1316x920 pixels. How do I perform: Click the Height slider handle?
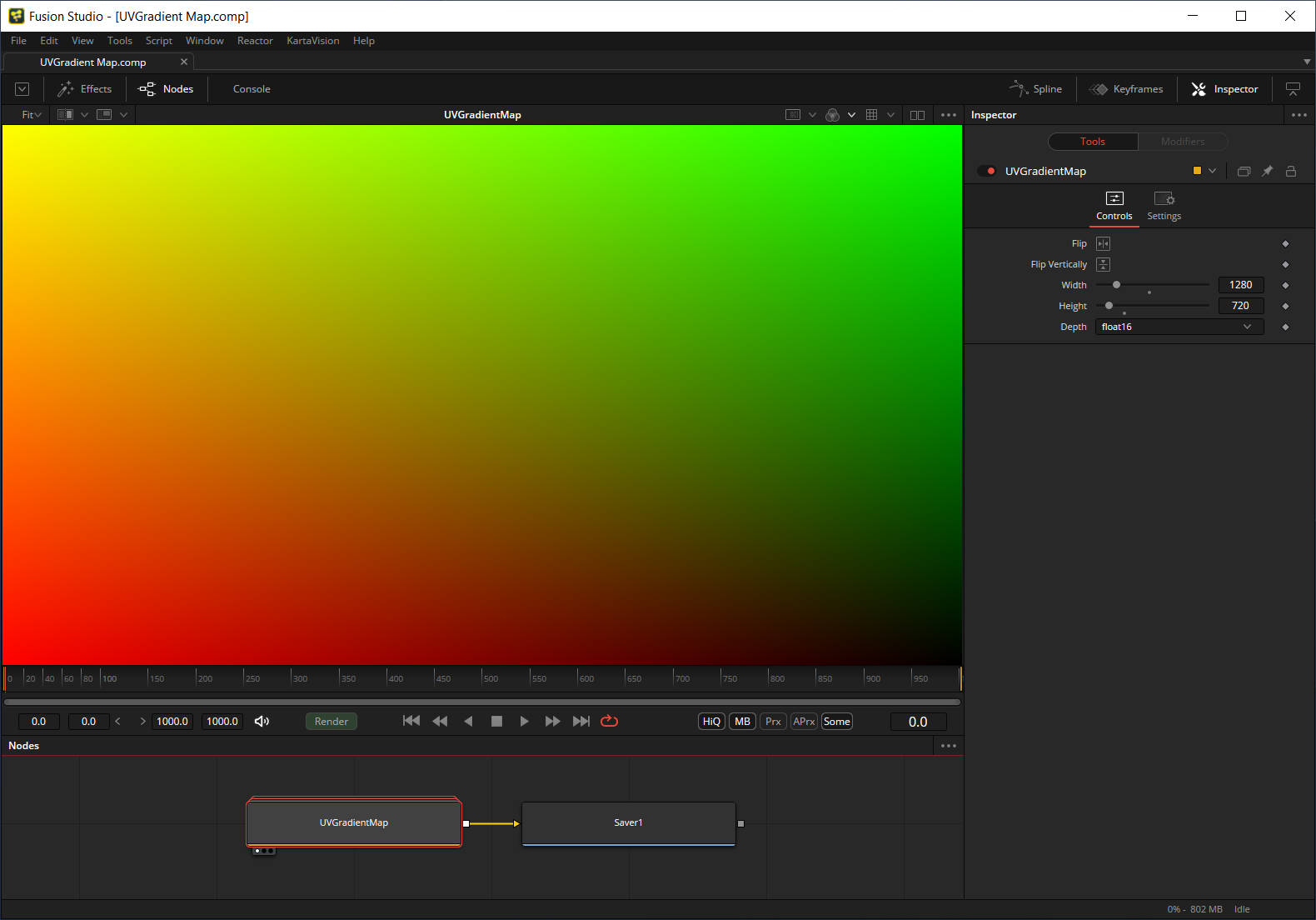[x=1109, y=306]
